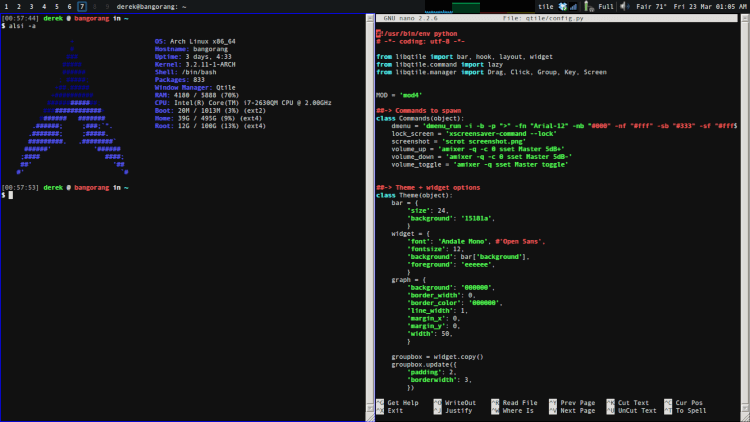Switch to workspace 3
The height and width of the screenshot is (422, 750).
[31, 6]
